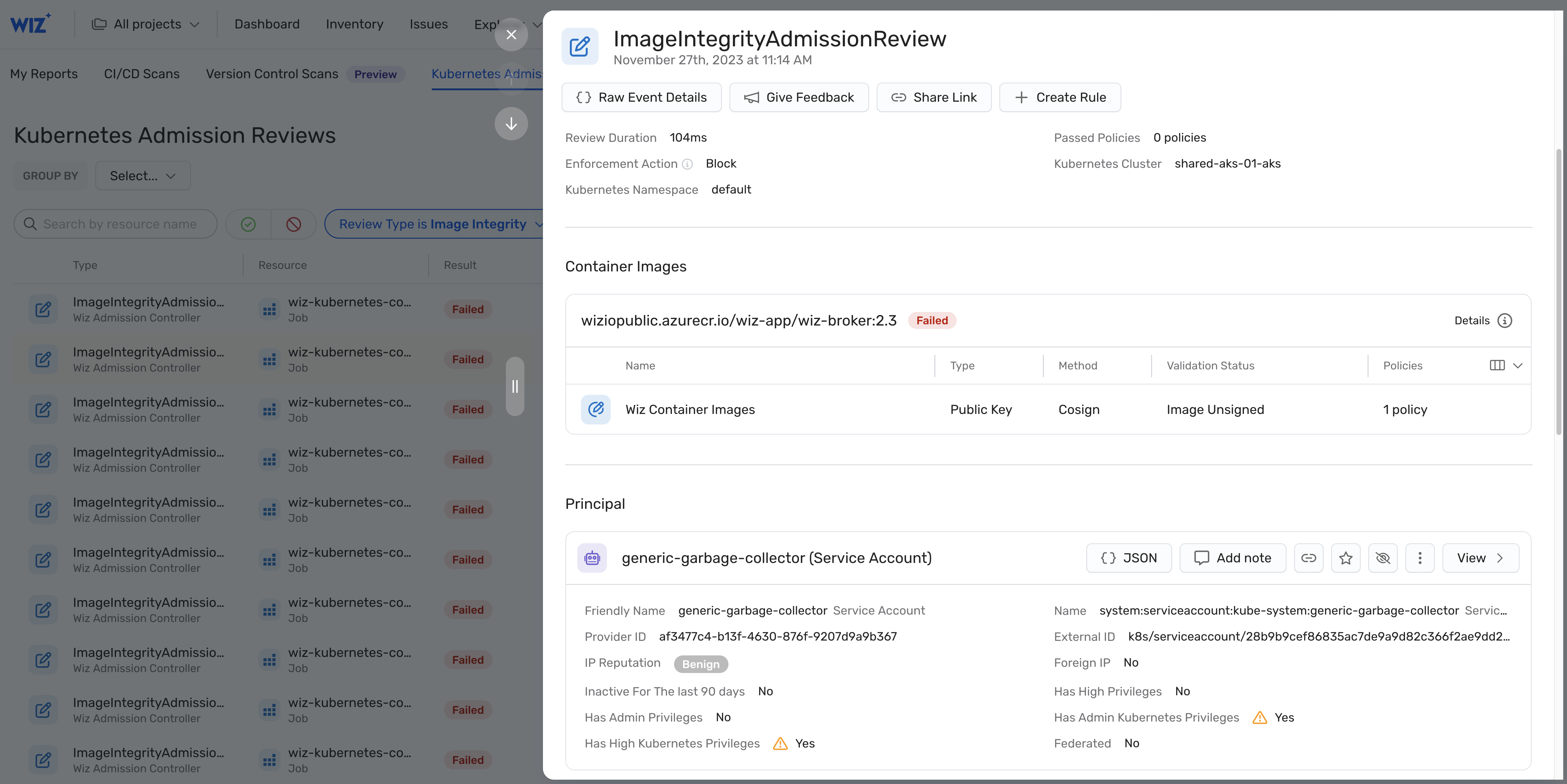Screen dimensions: 1567x784
Task: Expand the column options chevron in Policies header
Action: click(1517, 365)
